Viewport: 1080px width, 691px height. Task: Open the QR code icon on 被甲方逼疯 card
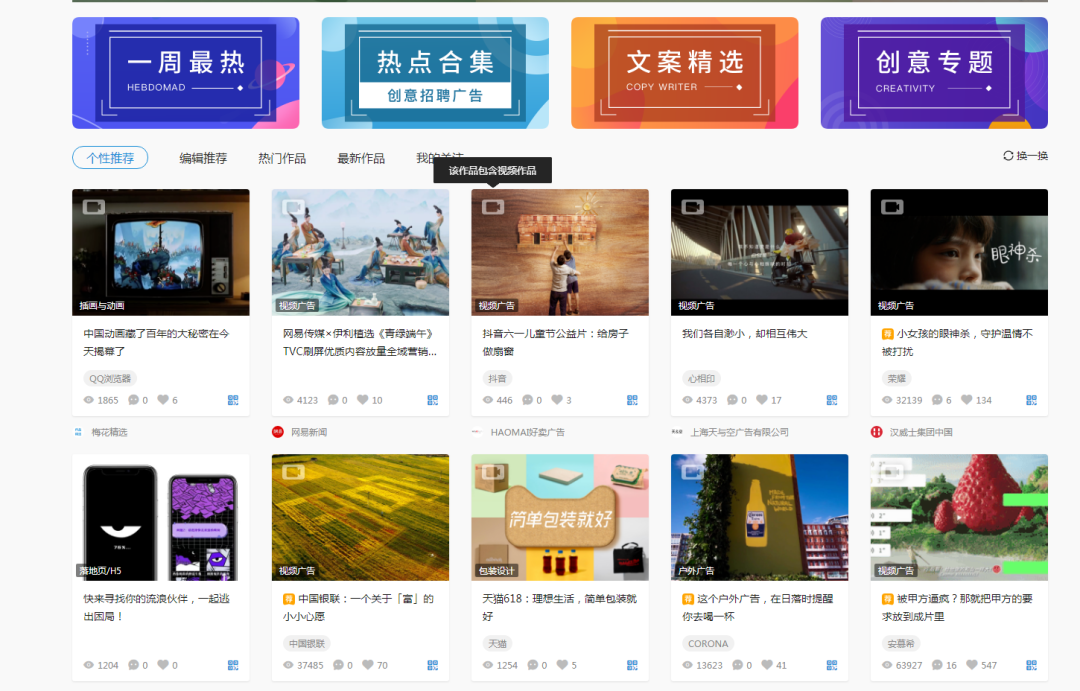(1031, 666)
